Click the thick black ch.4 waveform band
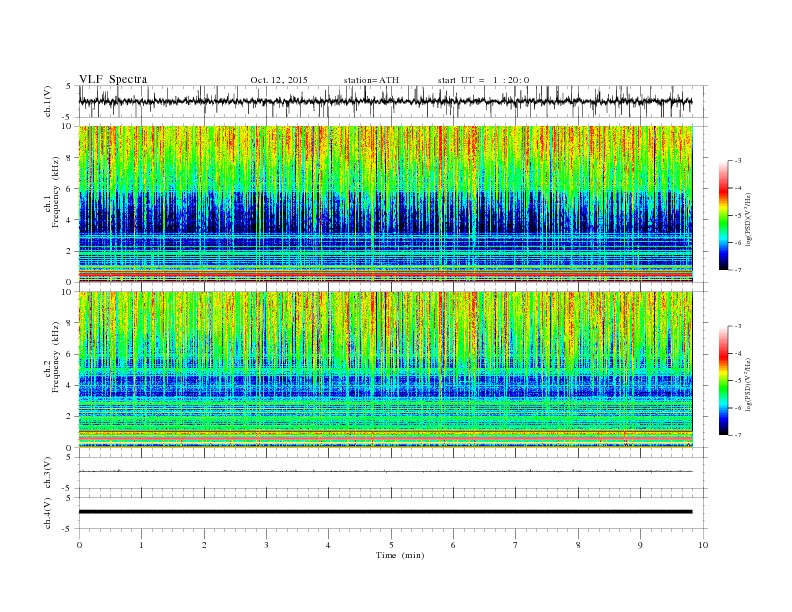 (385, 512)
